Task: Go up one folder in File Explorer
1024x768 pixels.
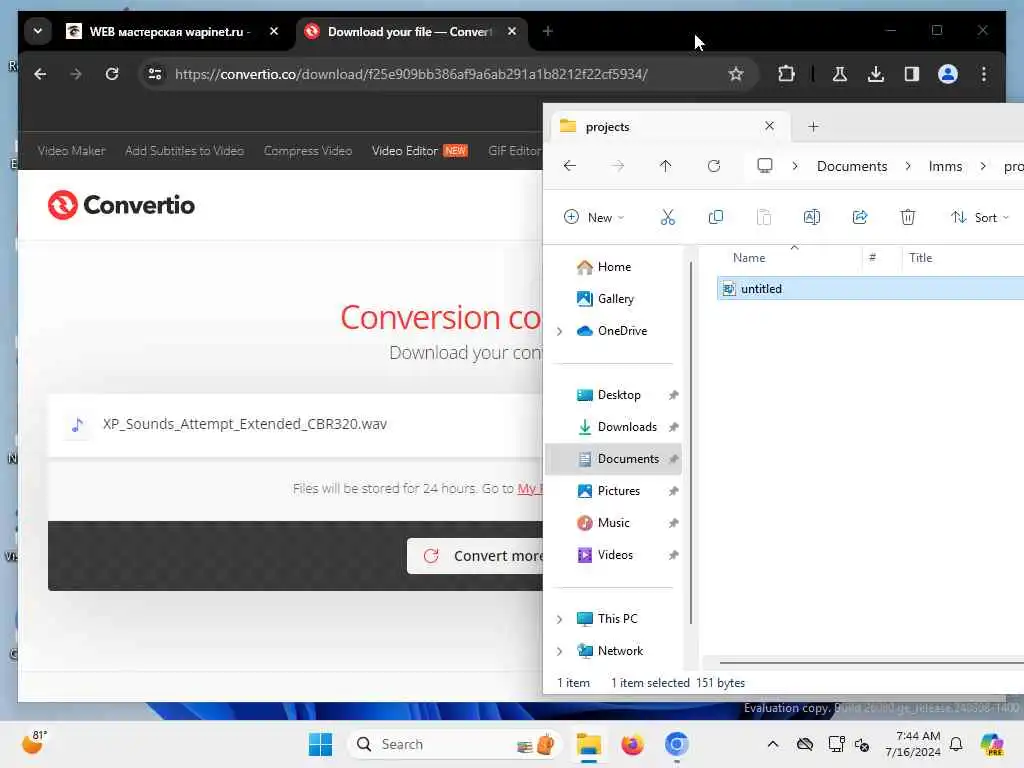Action: click(665, 166)
